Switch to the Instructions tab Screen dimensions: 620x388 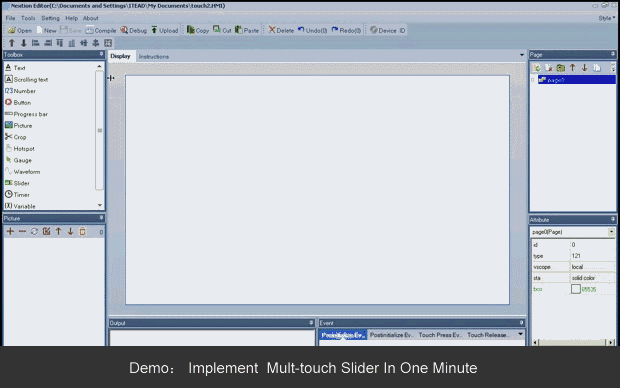point(154,57)
